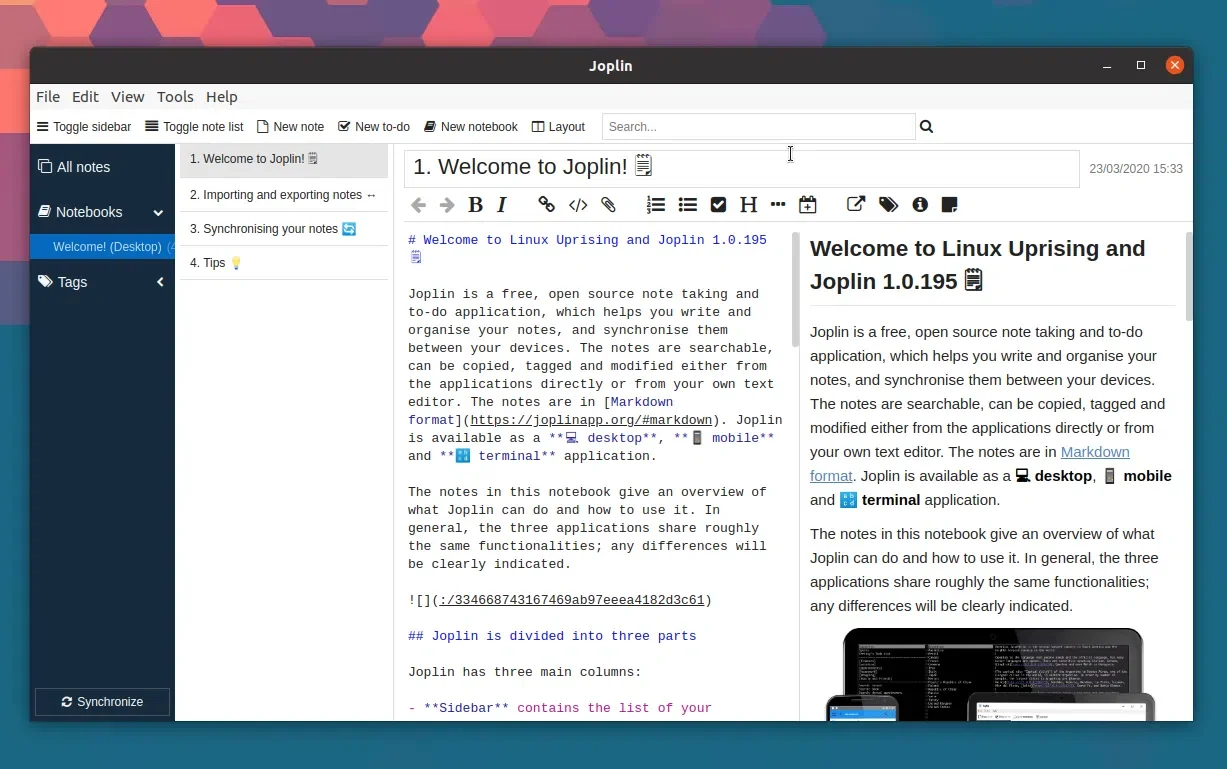Screen dimensions: 1227x769
Task: Insert a numbered list
Action: tap(656, 205)
